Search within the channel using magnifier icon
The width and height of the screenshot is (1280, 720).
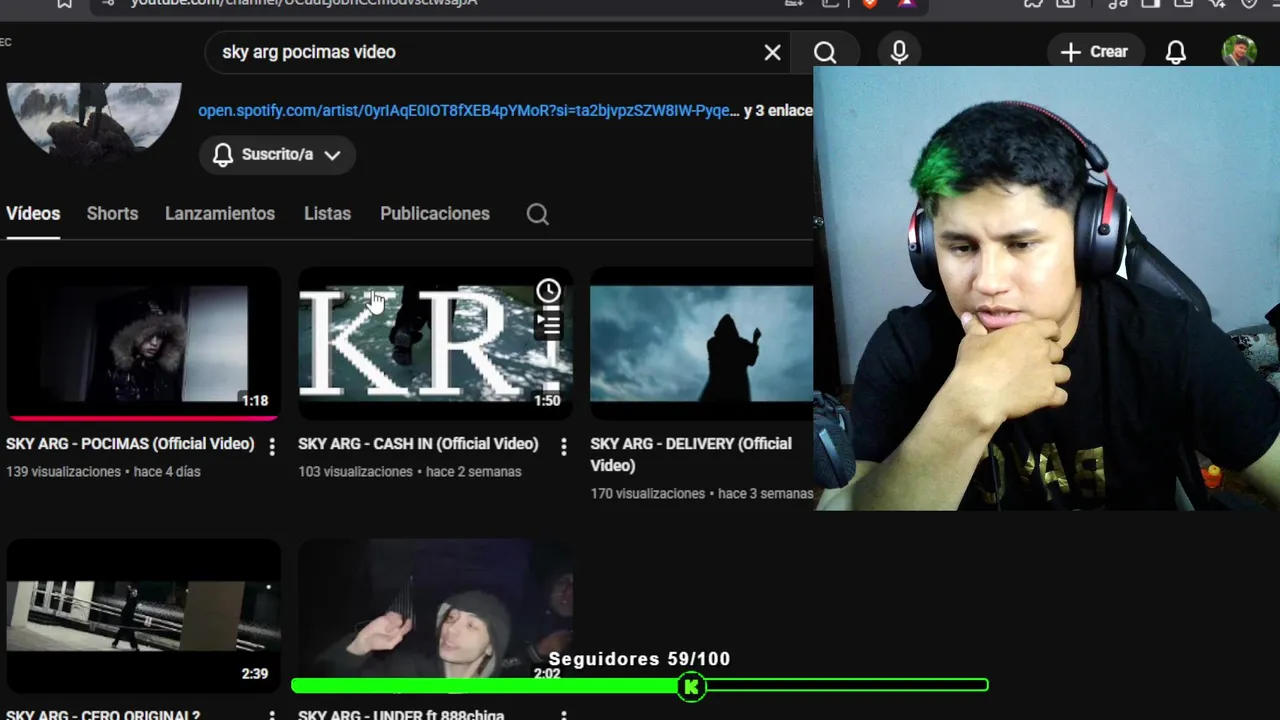(x=537, y=214)
